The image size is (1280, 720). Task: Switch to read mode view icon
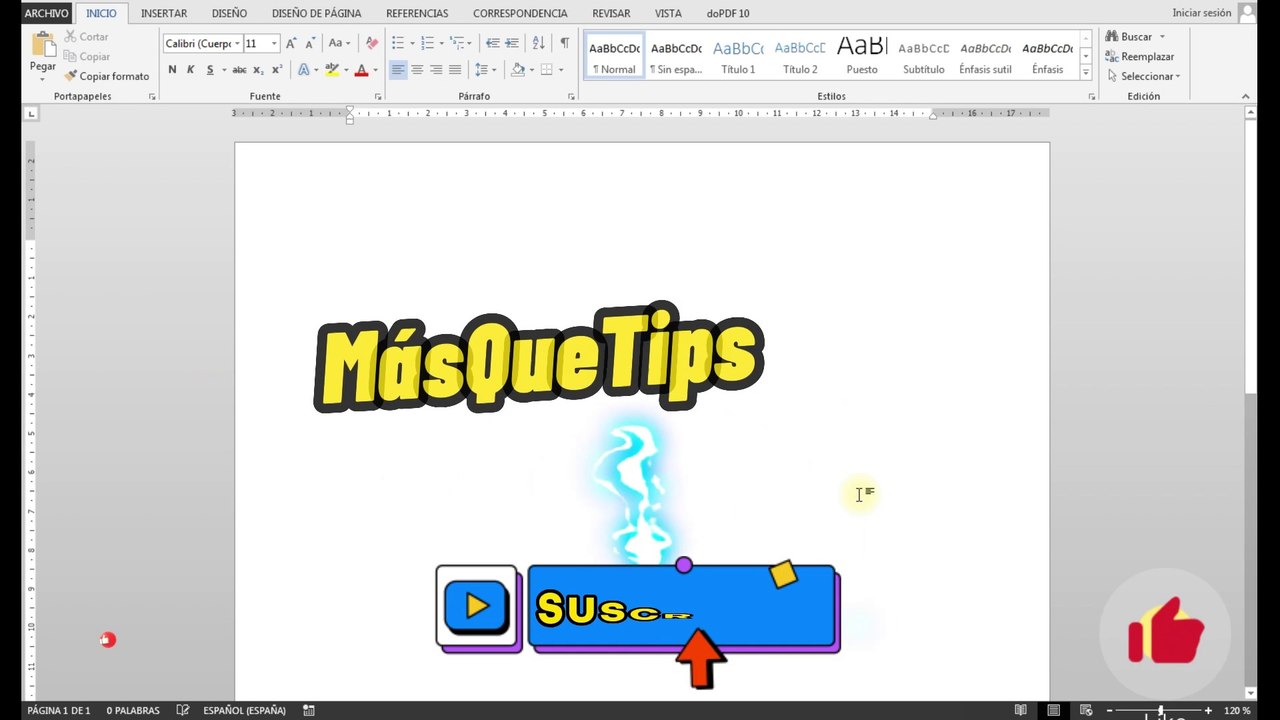(1020, 710)
